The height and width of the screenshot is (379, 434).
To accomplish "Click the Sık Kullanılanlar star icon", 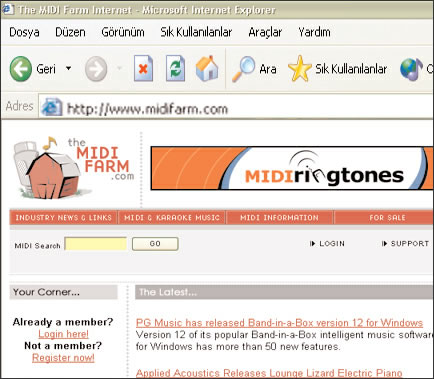I will coord(300,69).
